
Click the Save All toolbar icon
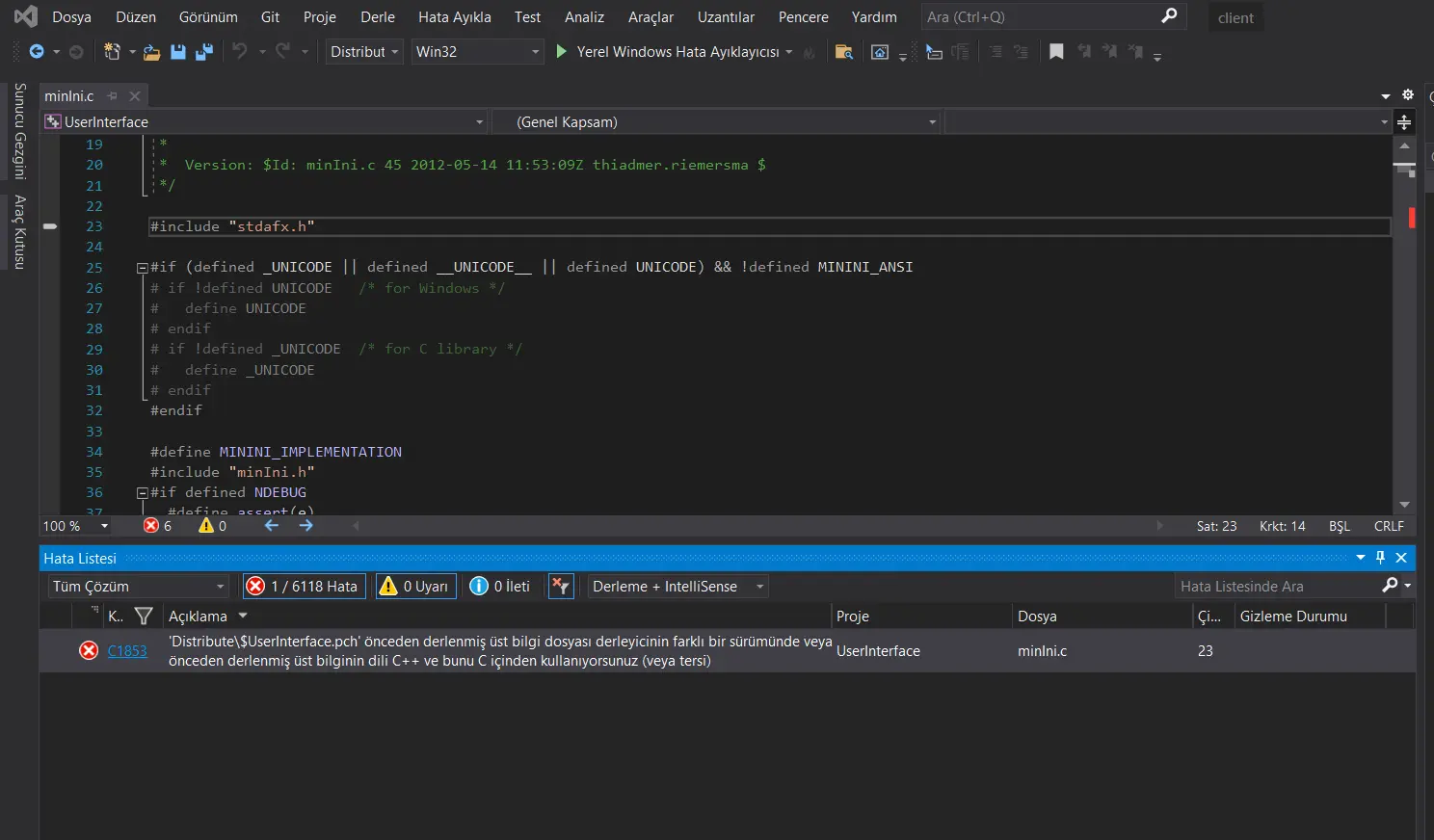(203, 52)
